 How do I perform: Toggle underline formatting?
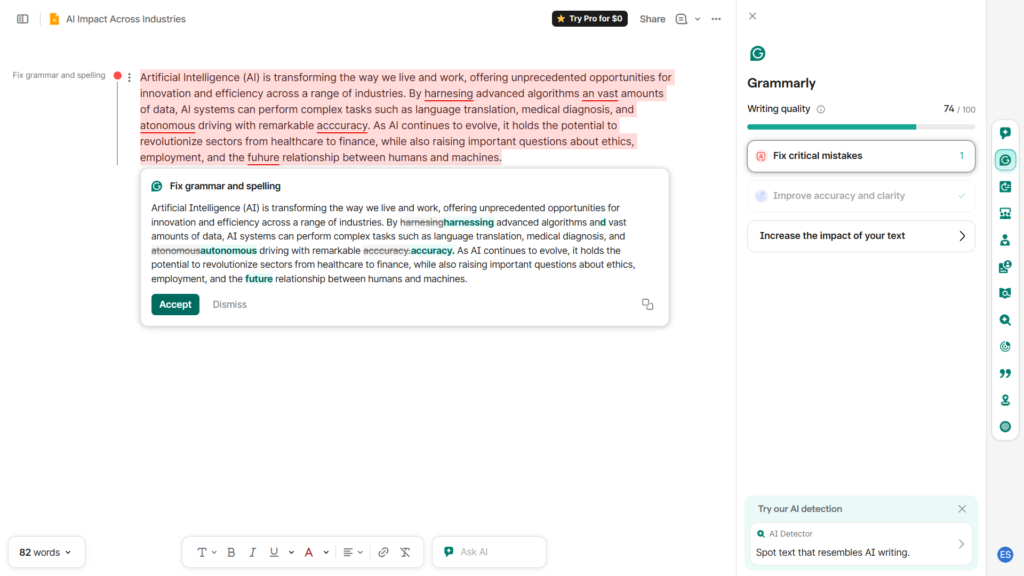click(x=274, y=552)
